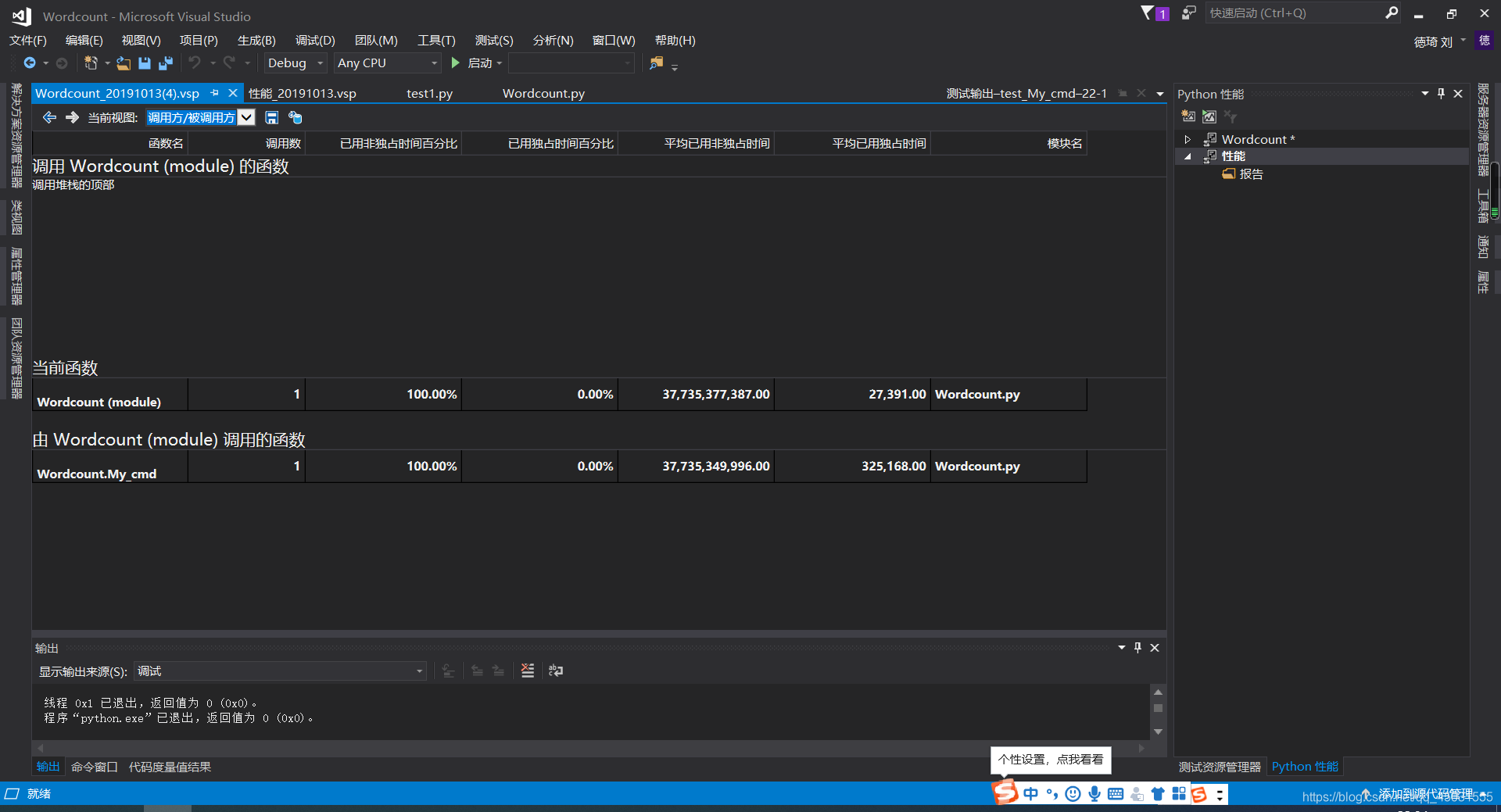The width and height of the screenshot is (1501, 812).
Task: Click the Toggle Word Wrap output icon
Action: tap(556, 671)
